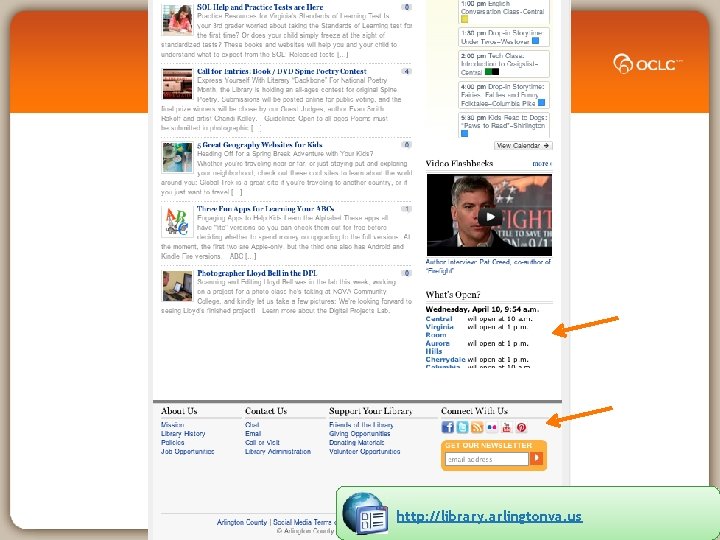Play the Video Flashbacks author interview
Image resolution: width=720 pixels, height=540 pixels.
click(489, 216)
